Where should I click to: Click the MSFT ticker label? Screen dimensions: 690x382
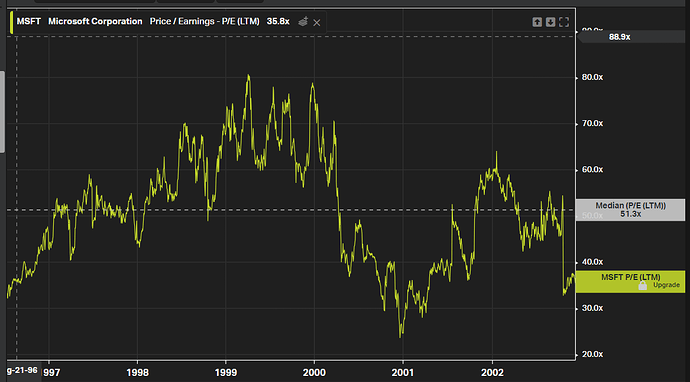point(29,22)
